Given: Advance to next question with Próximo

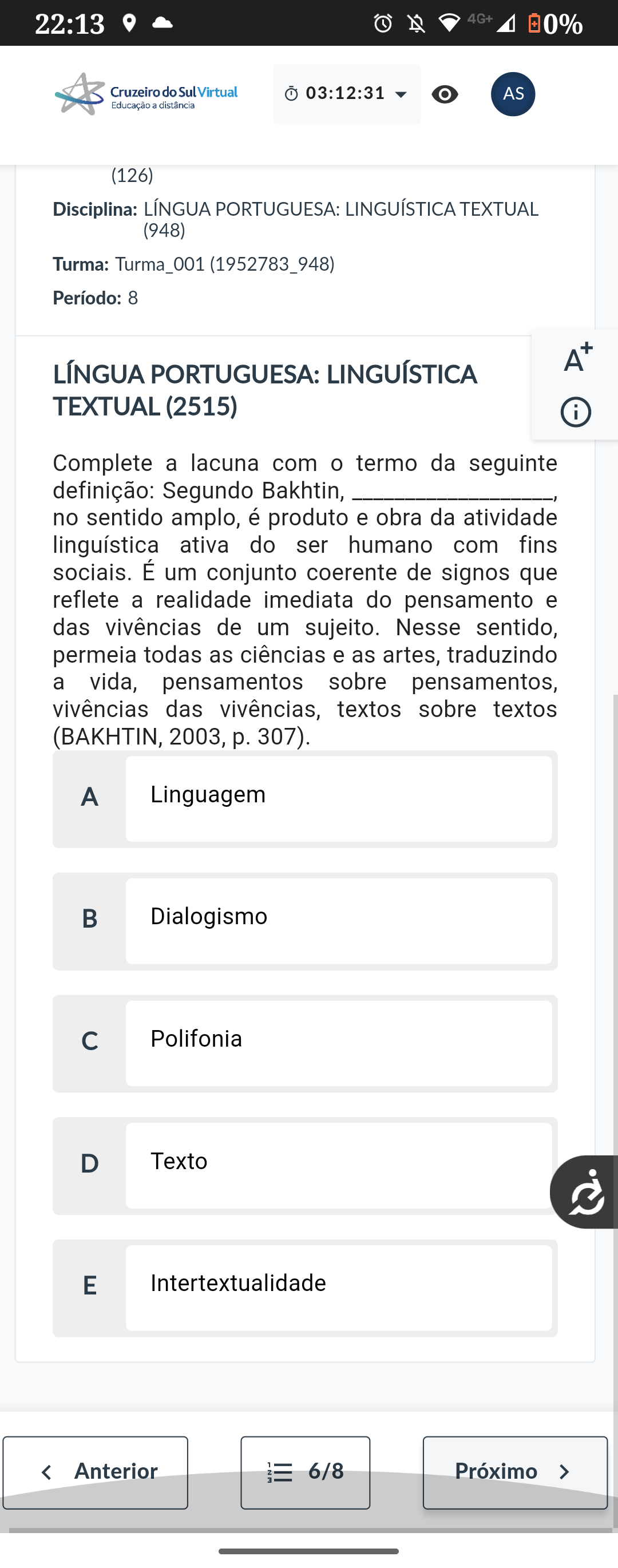Looking at the screenshot, I should click(514, 1472).
